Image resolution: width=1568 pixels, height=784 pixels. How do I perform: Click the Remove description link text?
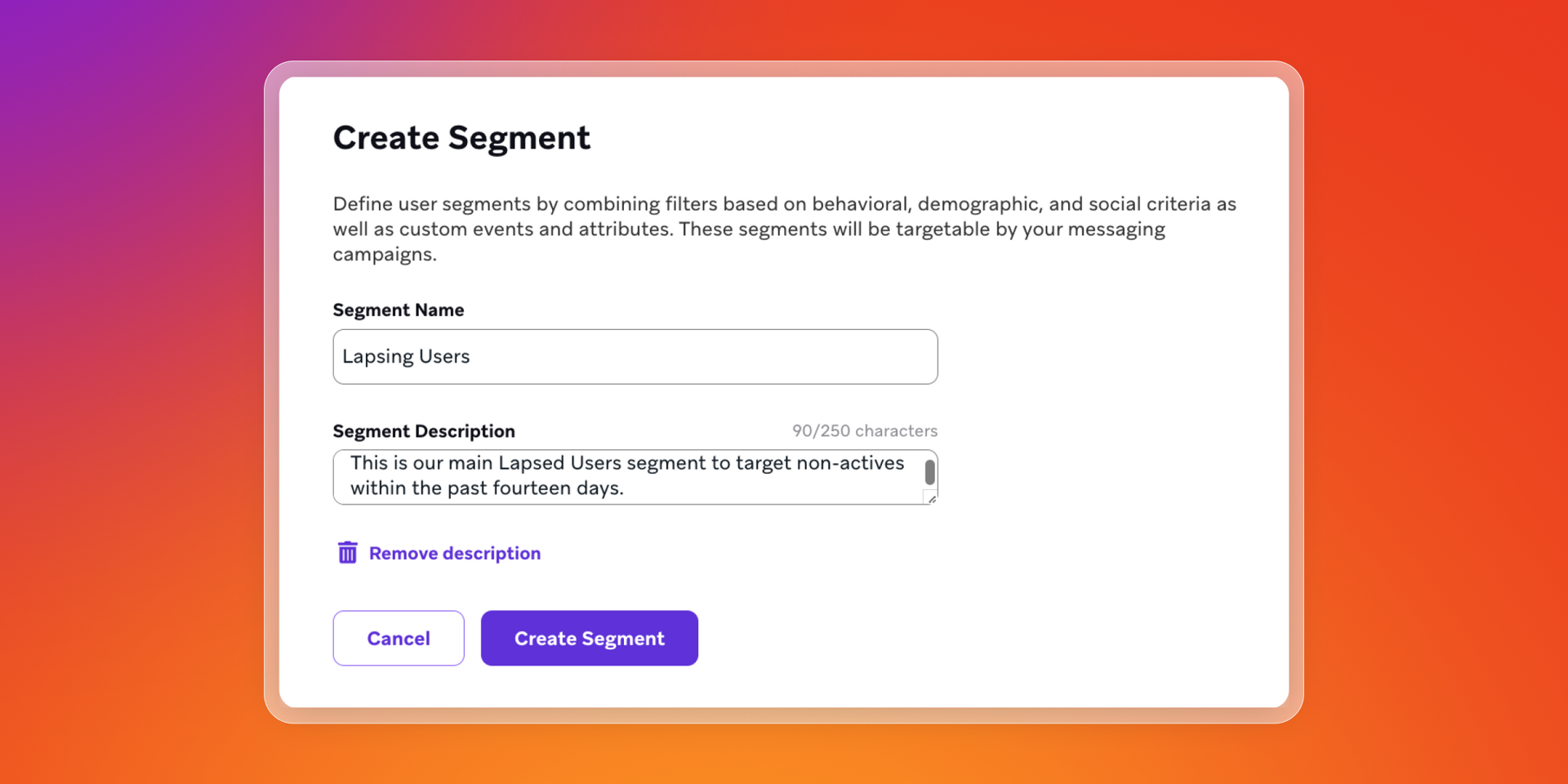tap(454, 553)
